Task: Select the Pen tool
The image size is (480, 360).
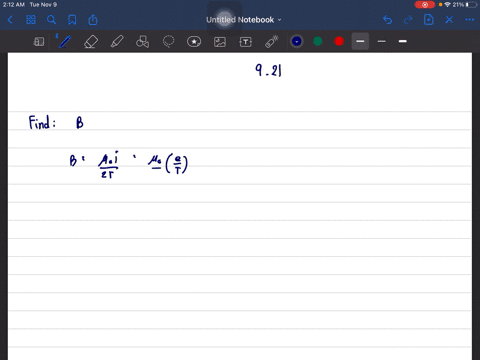Action: click(64, 42)
